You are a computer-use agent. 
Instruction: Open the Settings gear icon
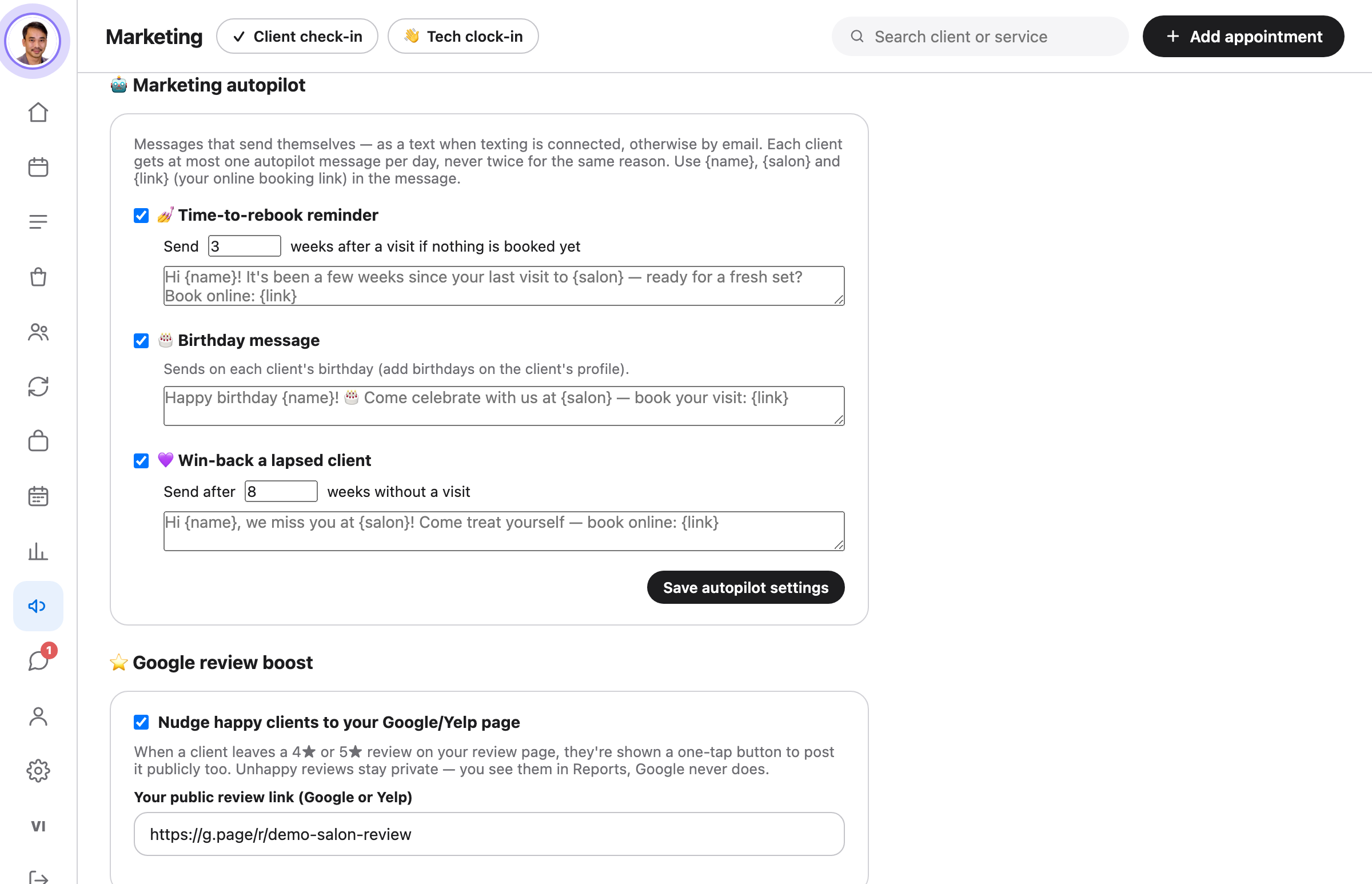pyautogui.click(x=38, y=771)
